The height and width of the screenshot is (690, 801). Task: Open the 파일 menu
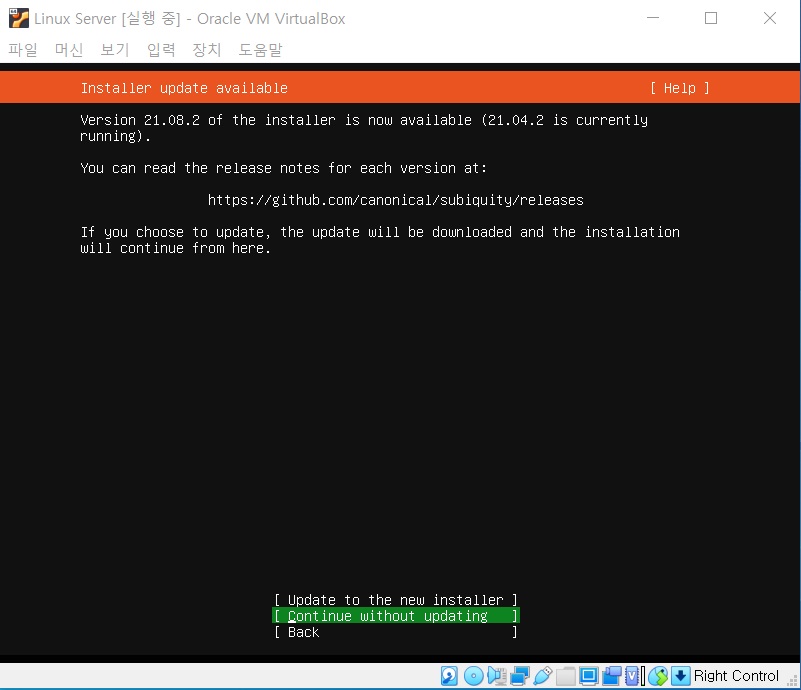pyautogui.click(x=23, y=50)
